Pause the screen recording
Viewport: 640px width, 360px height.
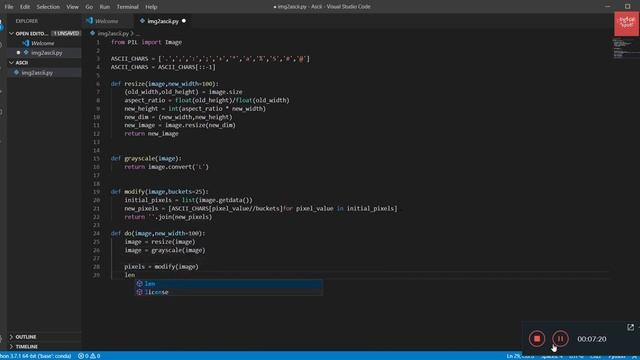point(560,339)
